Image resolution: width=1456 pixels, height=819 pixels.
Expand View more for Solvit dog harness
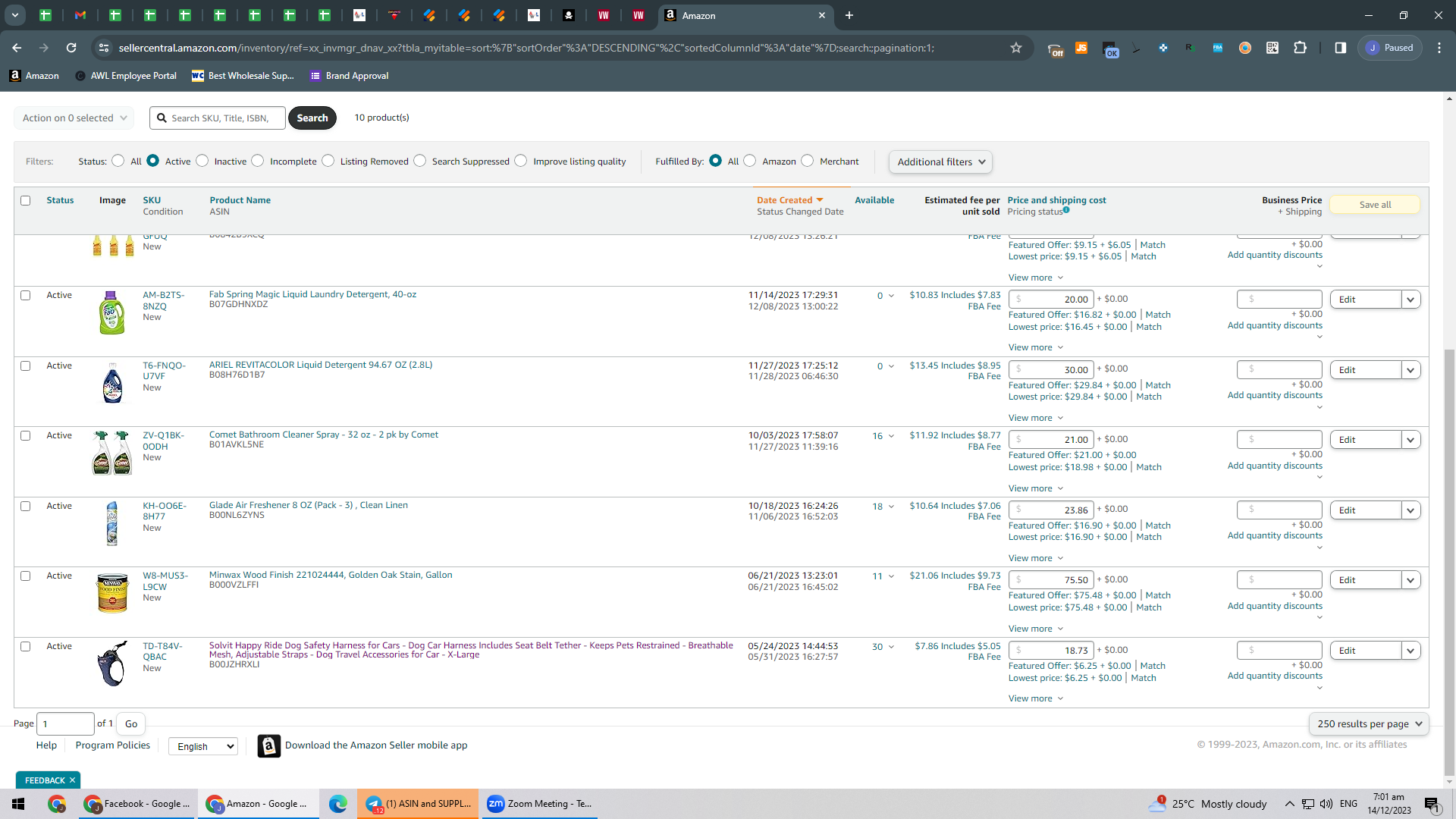[1036, 698]
